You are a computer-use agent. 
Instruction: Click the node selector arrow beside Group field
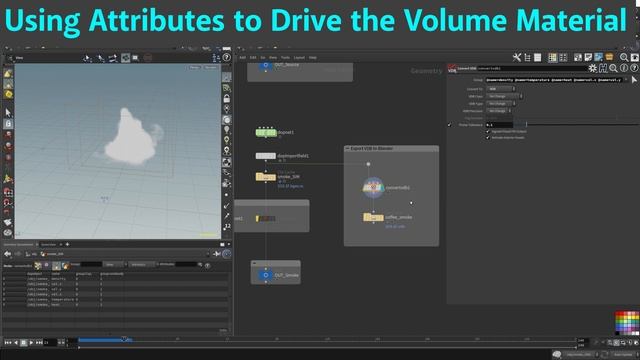click(x=634, y=80)
